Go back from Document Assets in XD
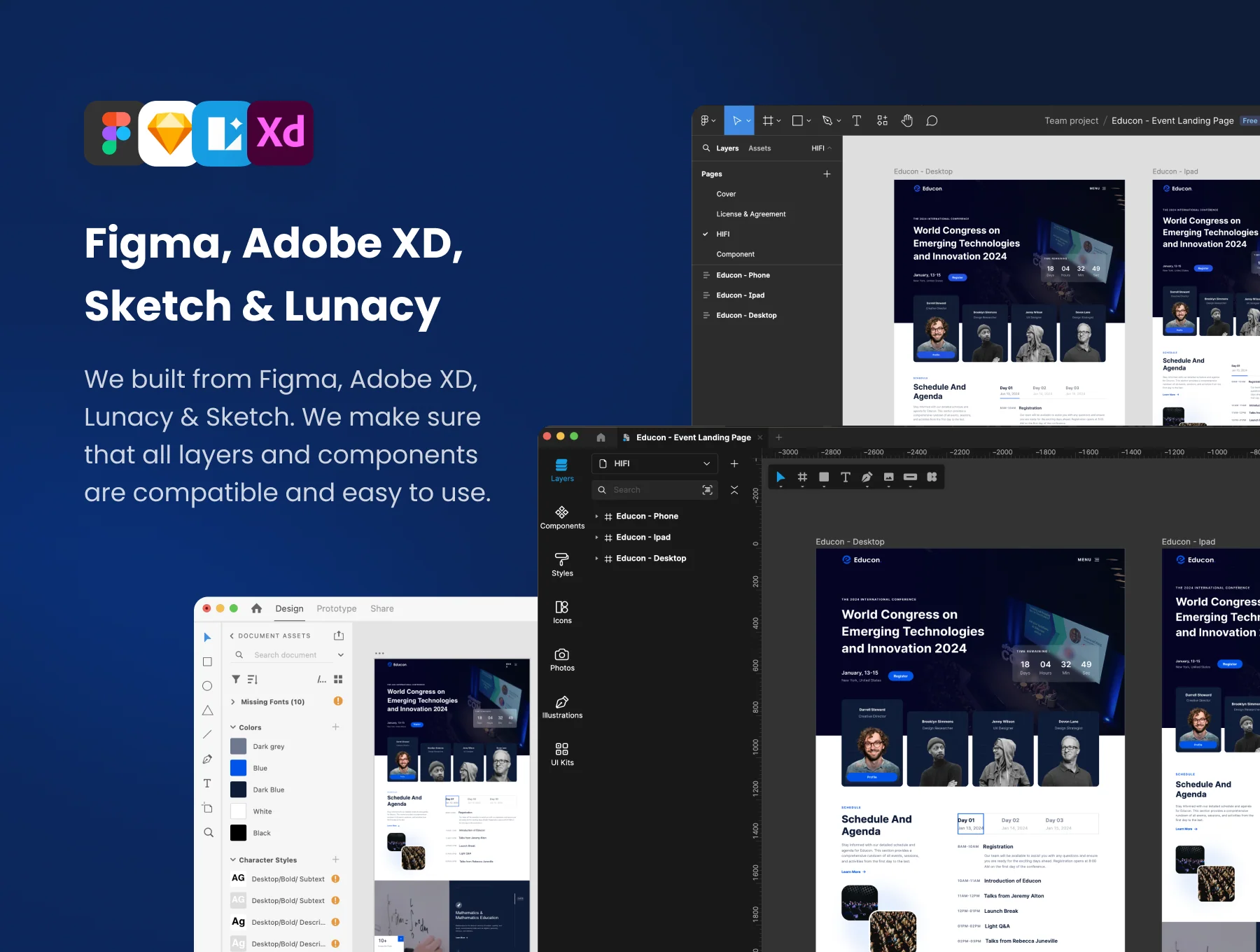The height and width of the screenshot is (952, 1260). click(232, 636)
